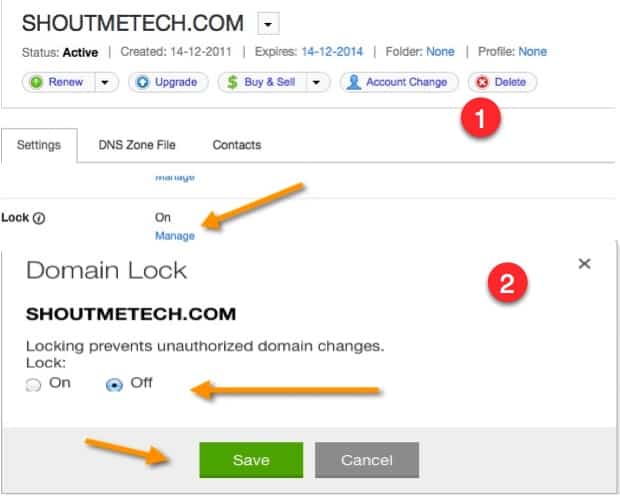
Task: Select the Settings tab
Action: 39,145
